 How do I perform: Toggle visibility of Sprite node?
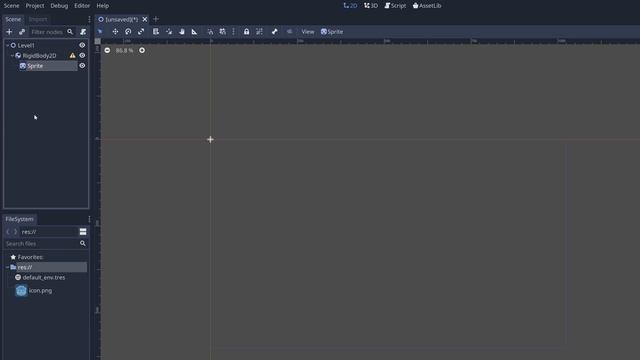(x=82, y=66)
